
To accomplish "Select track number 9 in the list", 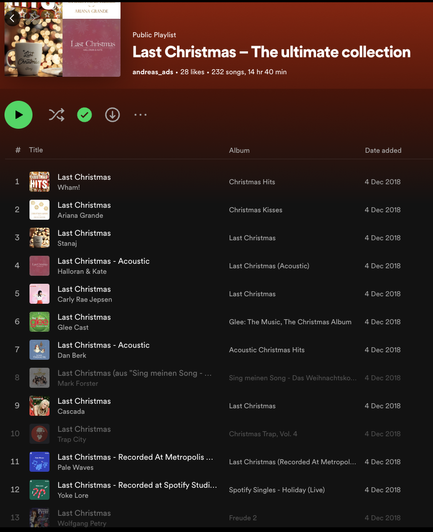I will [17, 405].
